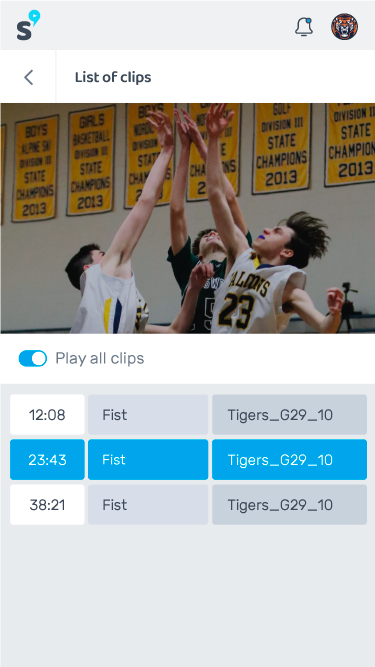Click the Play all clips label
This screenshot has width=375, height=667.
100,358
